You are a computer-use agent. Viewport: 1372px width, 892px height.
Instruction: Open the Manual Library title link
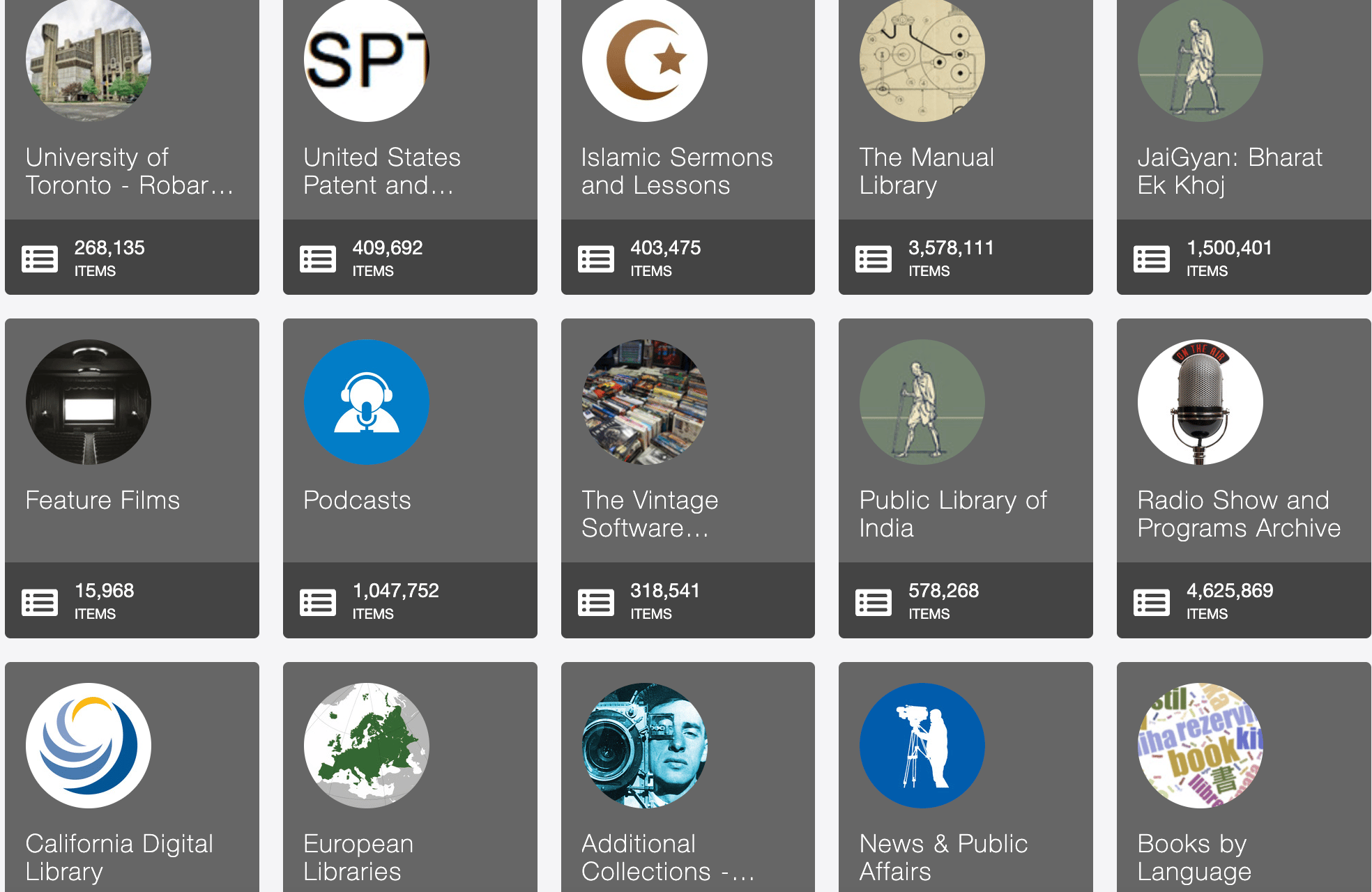coord(927,171)
